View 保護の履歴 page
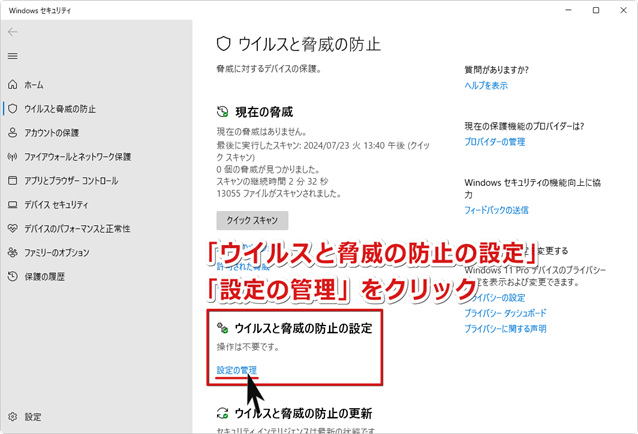Viewport: 638px width, 434px height. click(x=44, y=277)
